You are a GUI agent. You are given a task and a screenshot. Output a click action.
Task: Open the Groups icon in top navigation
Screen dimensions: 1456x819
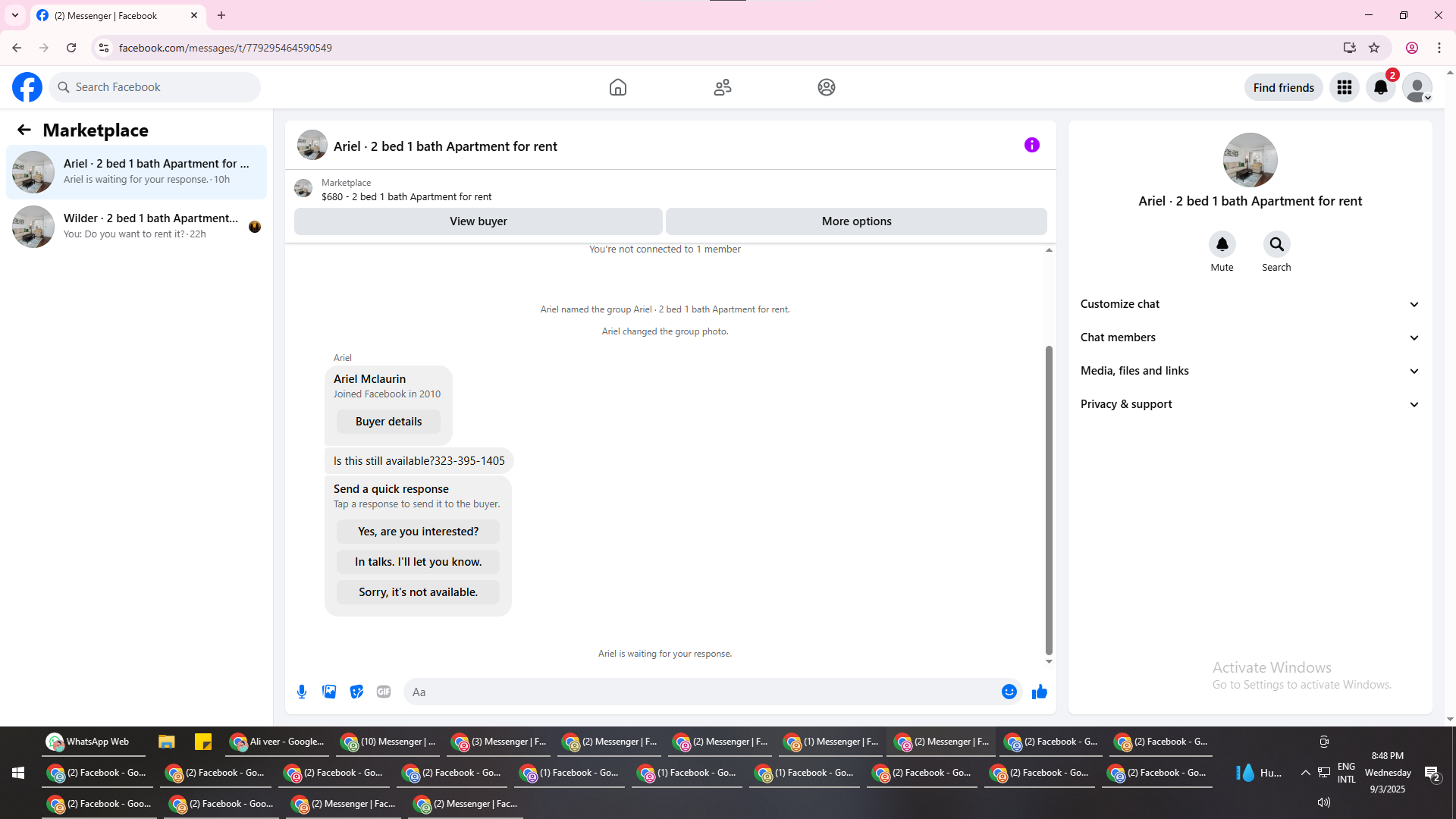tap(827, 87)
